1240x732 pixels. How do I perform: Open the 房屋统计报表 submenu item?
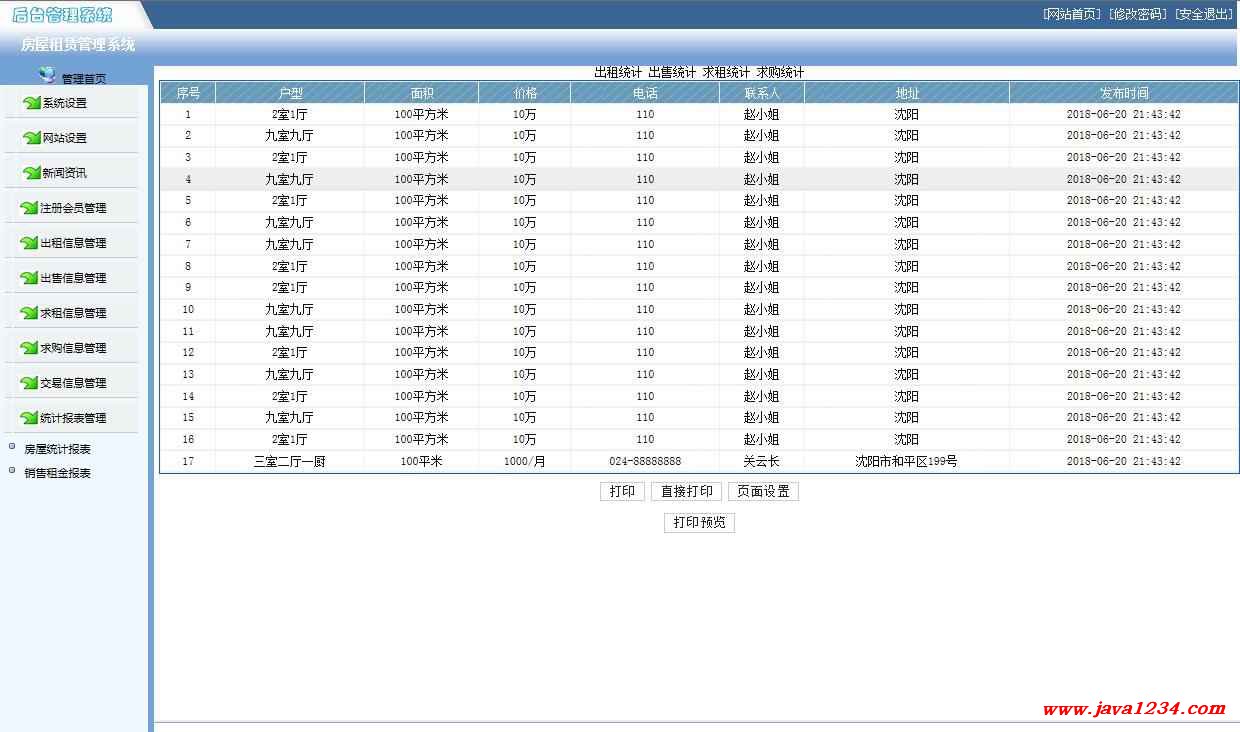pyautogui.click(x=57, y=450)
